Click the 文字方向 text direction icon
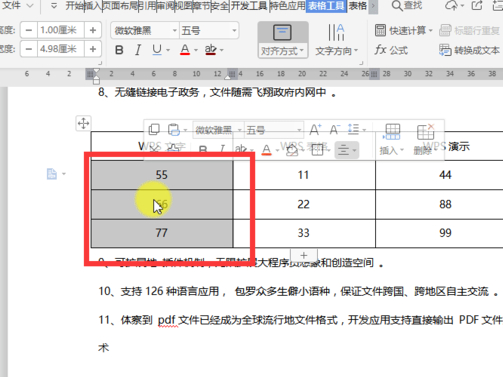Image resolution: width=503 pixels, height=377 pixels. coord(336,33)
